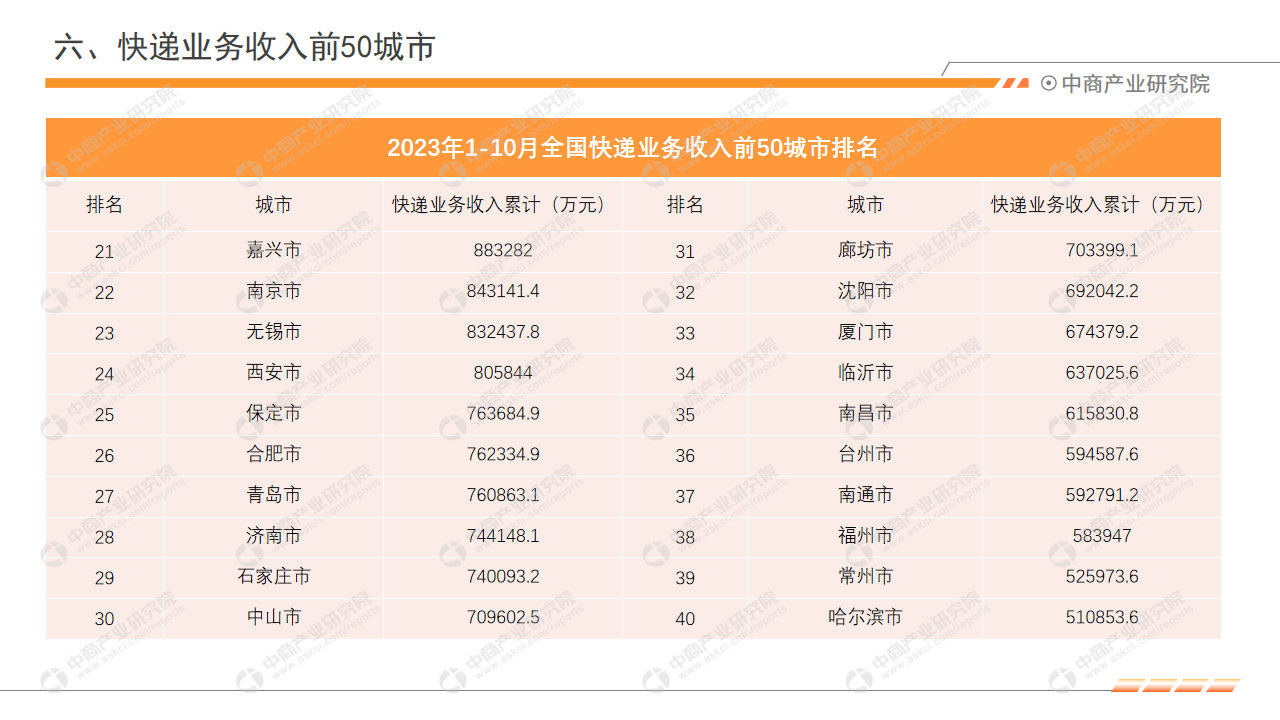1280x720 pixels.
Task: Select the value 744148.1
Action: pyautogui.click(x=503, y=536)
